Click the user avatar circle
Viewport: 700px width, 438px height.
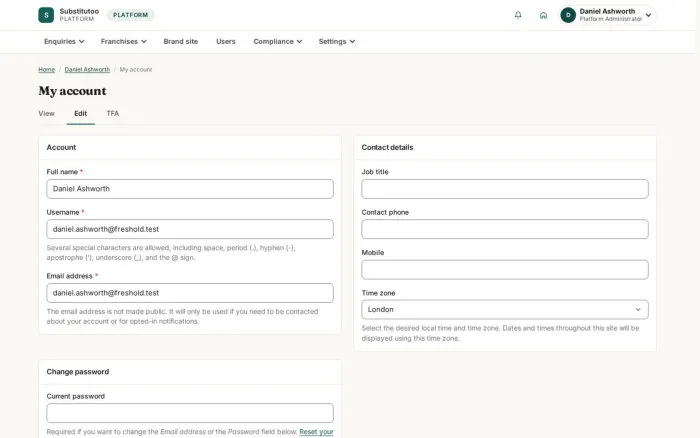click(568, 15)
